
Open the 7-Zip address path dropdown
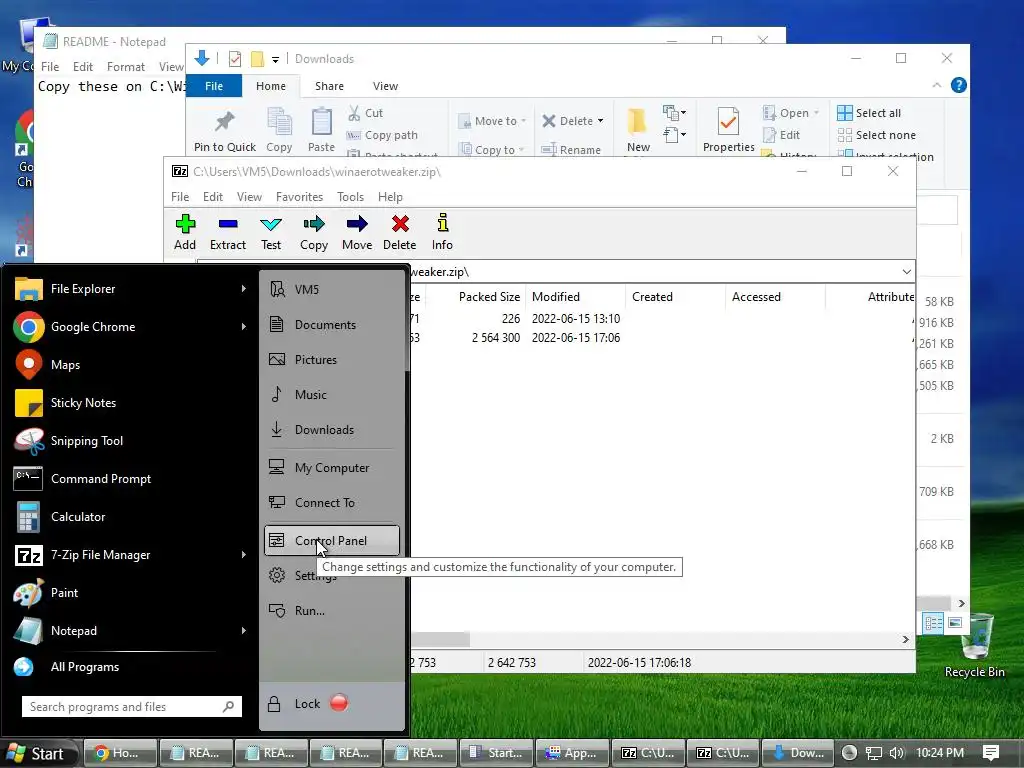pos(906,272)
